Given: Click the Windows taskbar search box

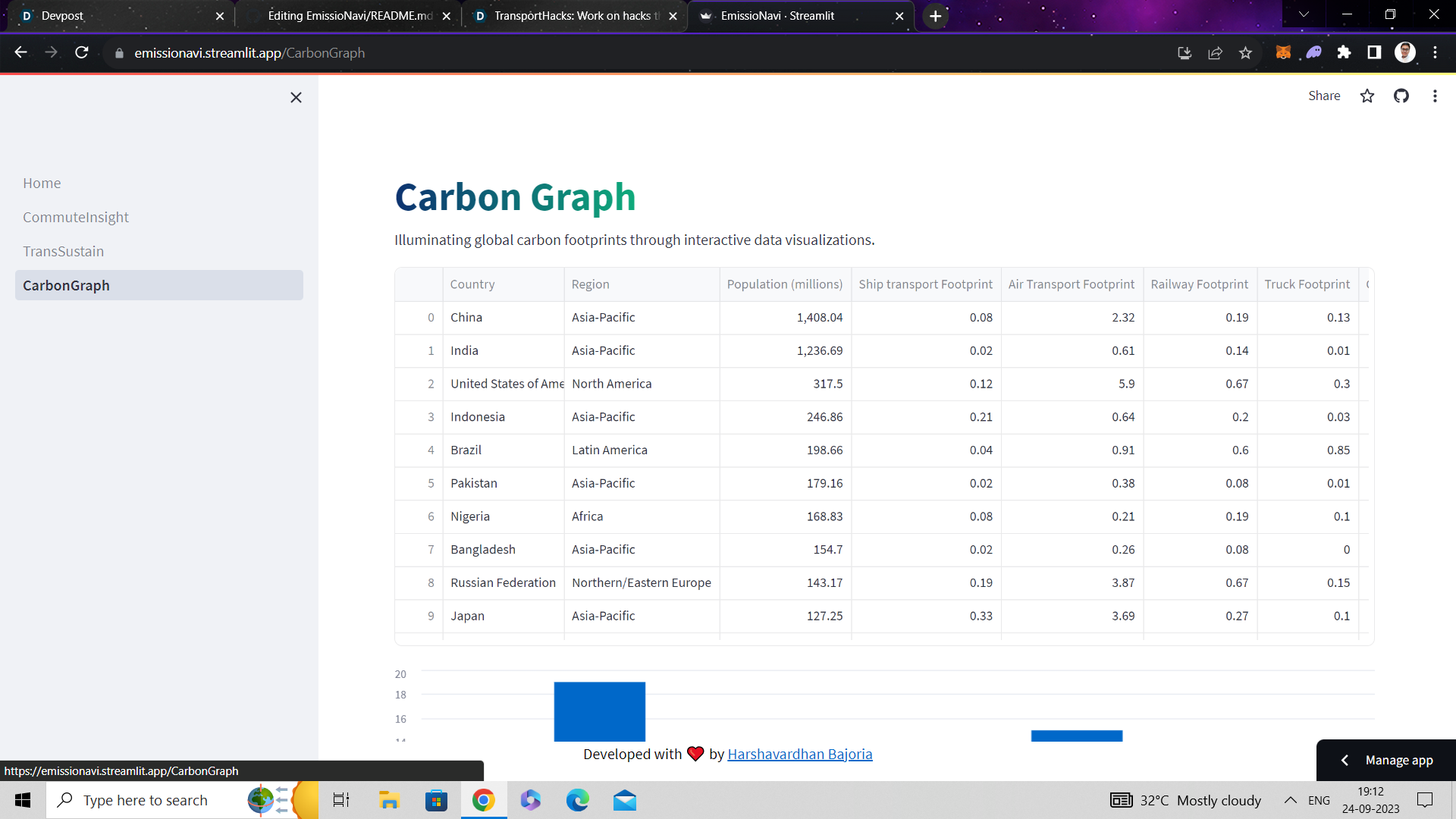Looking at the screenshot, I should pyautogui.click(x=146, y=800).
